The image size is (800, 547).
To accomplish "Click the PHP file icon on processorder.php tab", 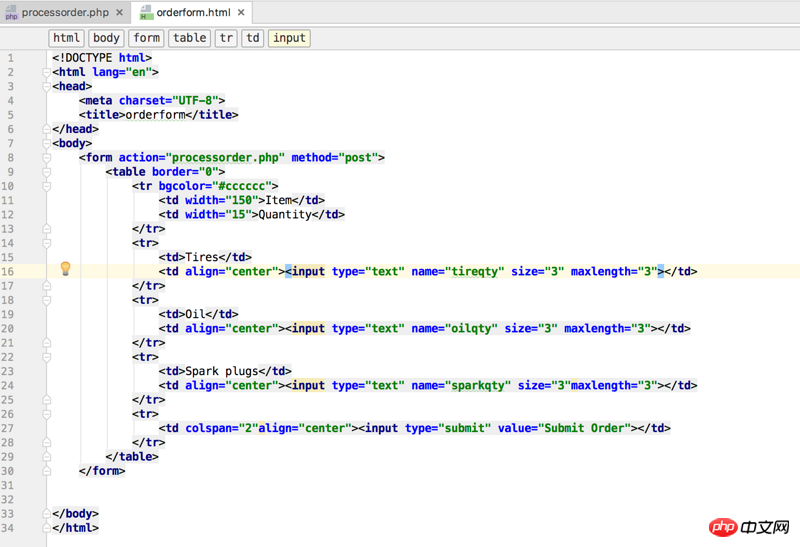I will tap(11, 13).
